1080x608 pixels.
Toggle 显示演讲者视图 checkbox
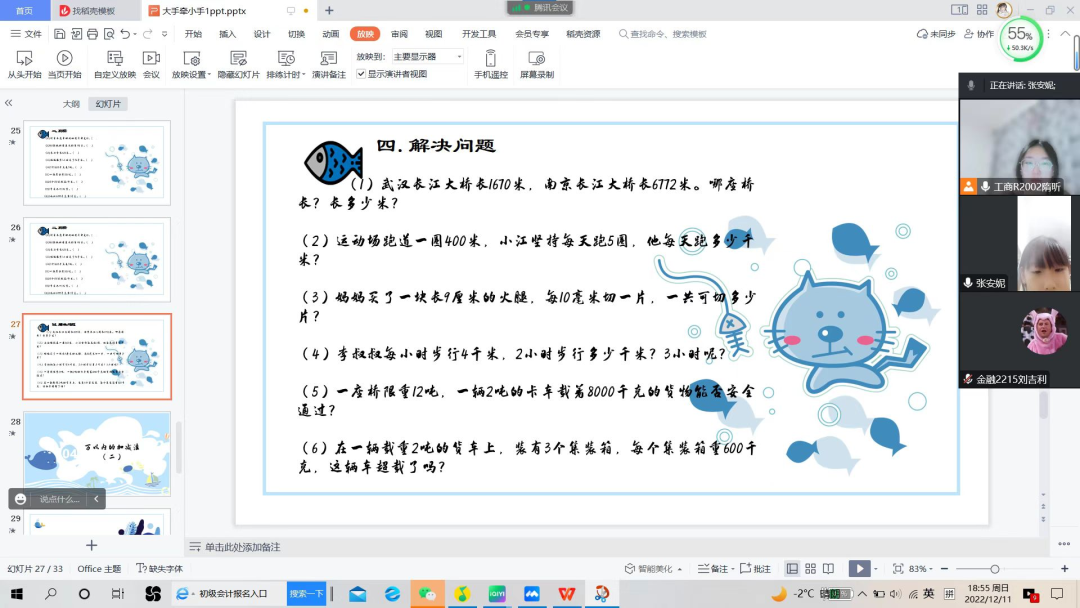pos(362,74)
